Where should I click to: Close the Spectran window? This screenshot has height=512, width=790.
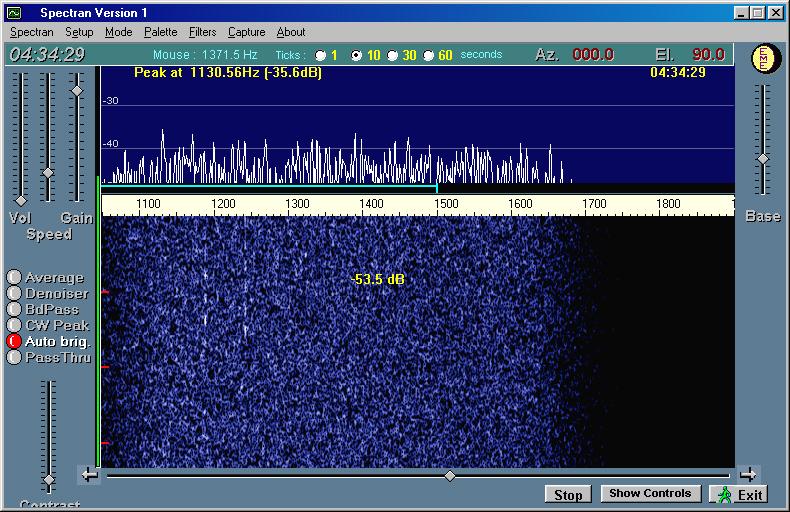[776, 13]
